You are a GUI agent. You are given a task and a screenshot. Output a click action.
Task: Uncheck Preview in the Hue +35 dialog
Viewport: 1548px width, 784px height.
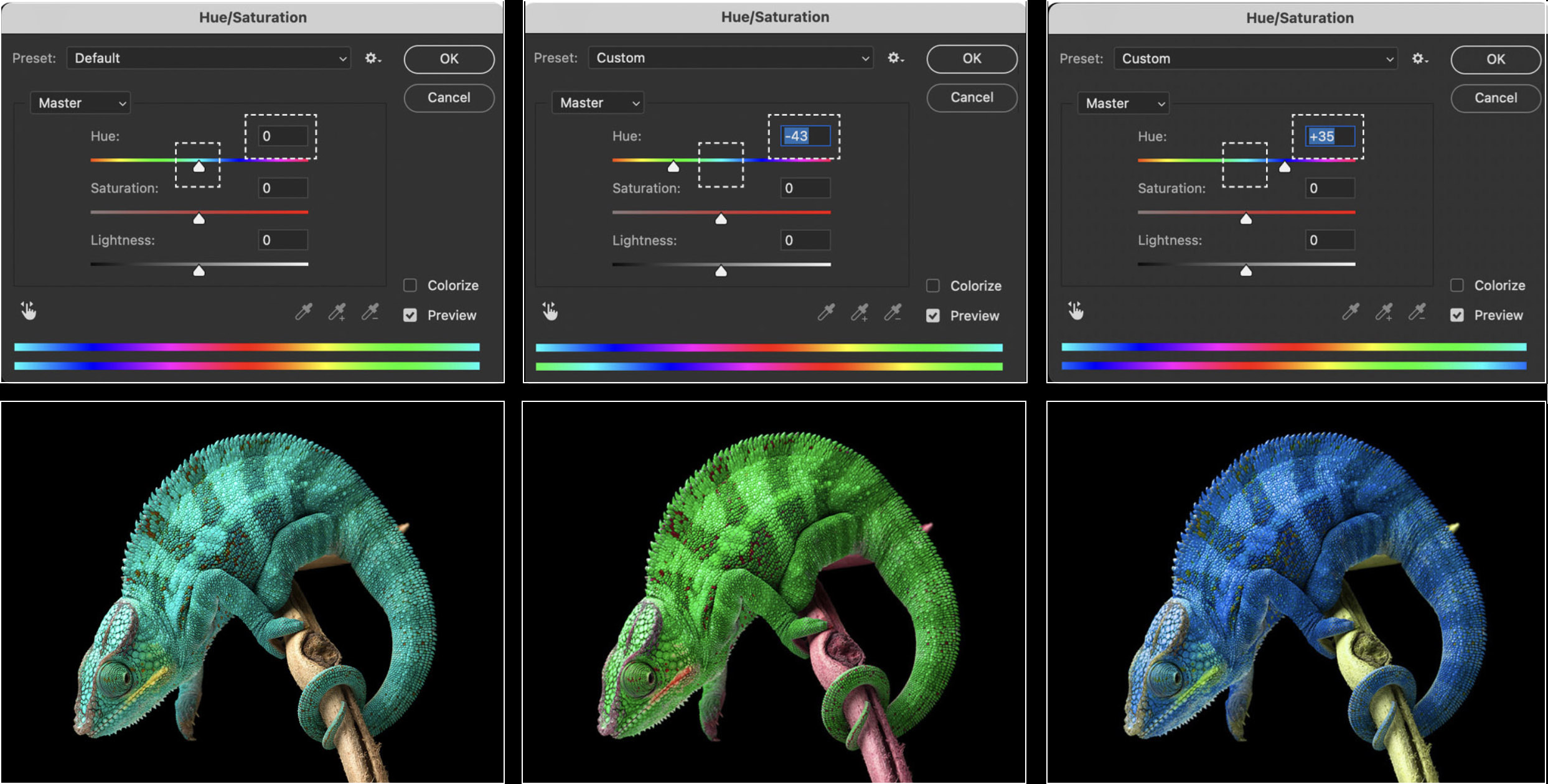1457,315
